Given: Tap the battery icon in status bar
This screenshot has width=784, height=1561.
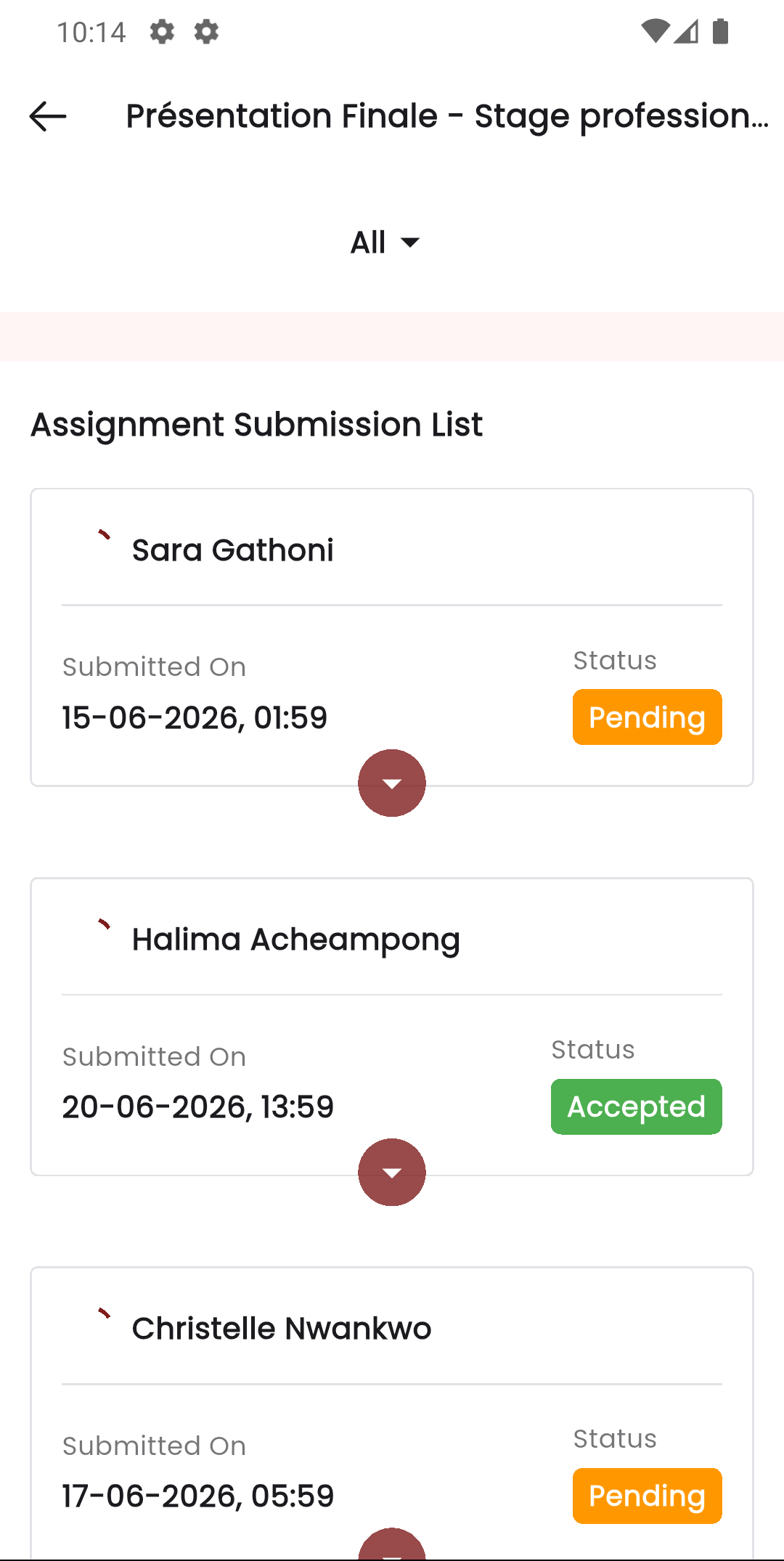Looking at the screenshot, I should pos(719,32).
